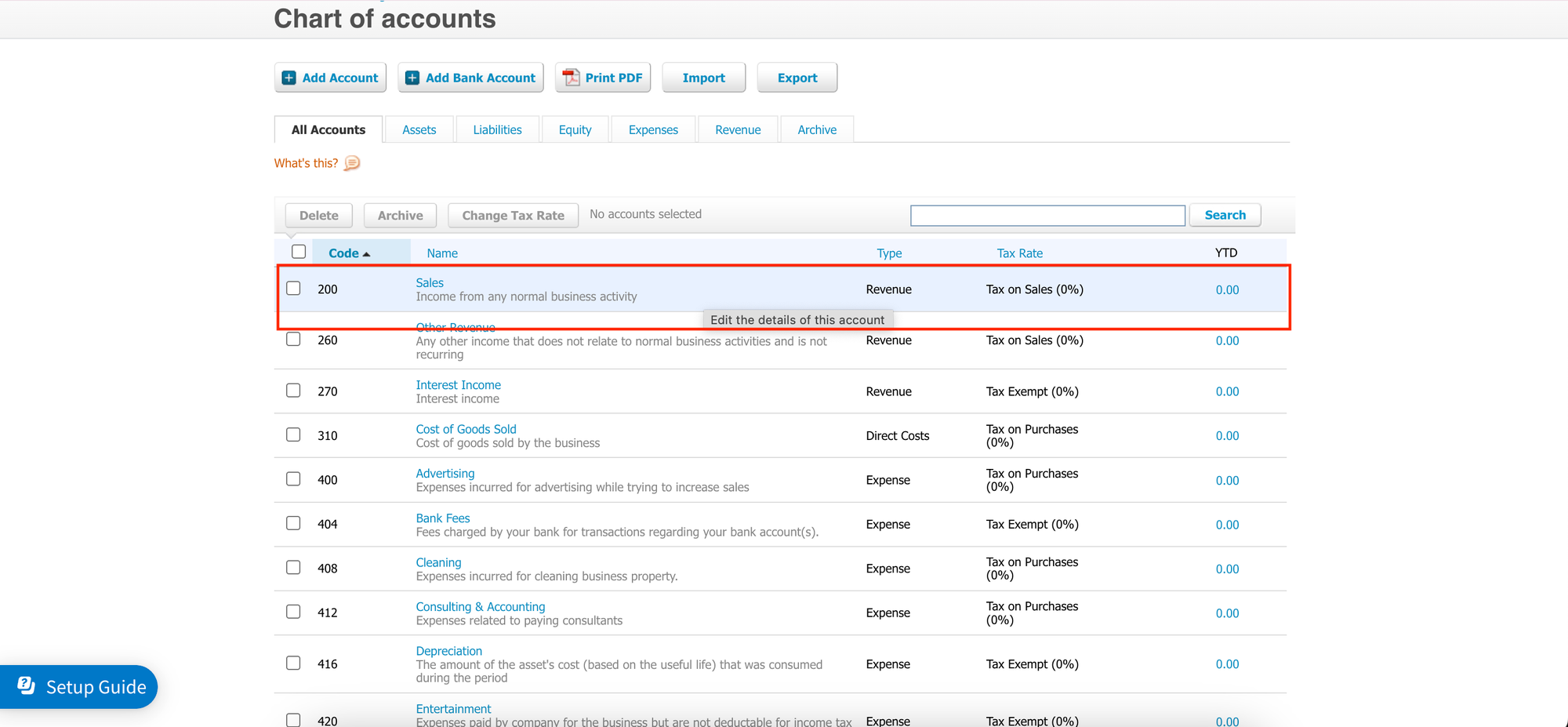
Task: Click the plus icon on Add Bank Account
Action: click(x=412, y=78)
